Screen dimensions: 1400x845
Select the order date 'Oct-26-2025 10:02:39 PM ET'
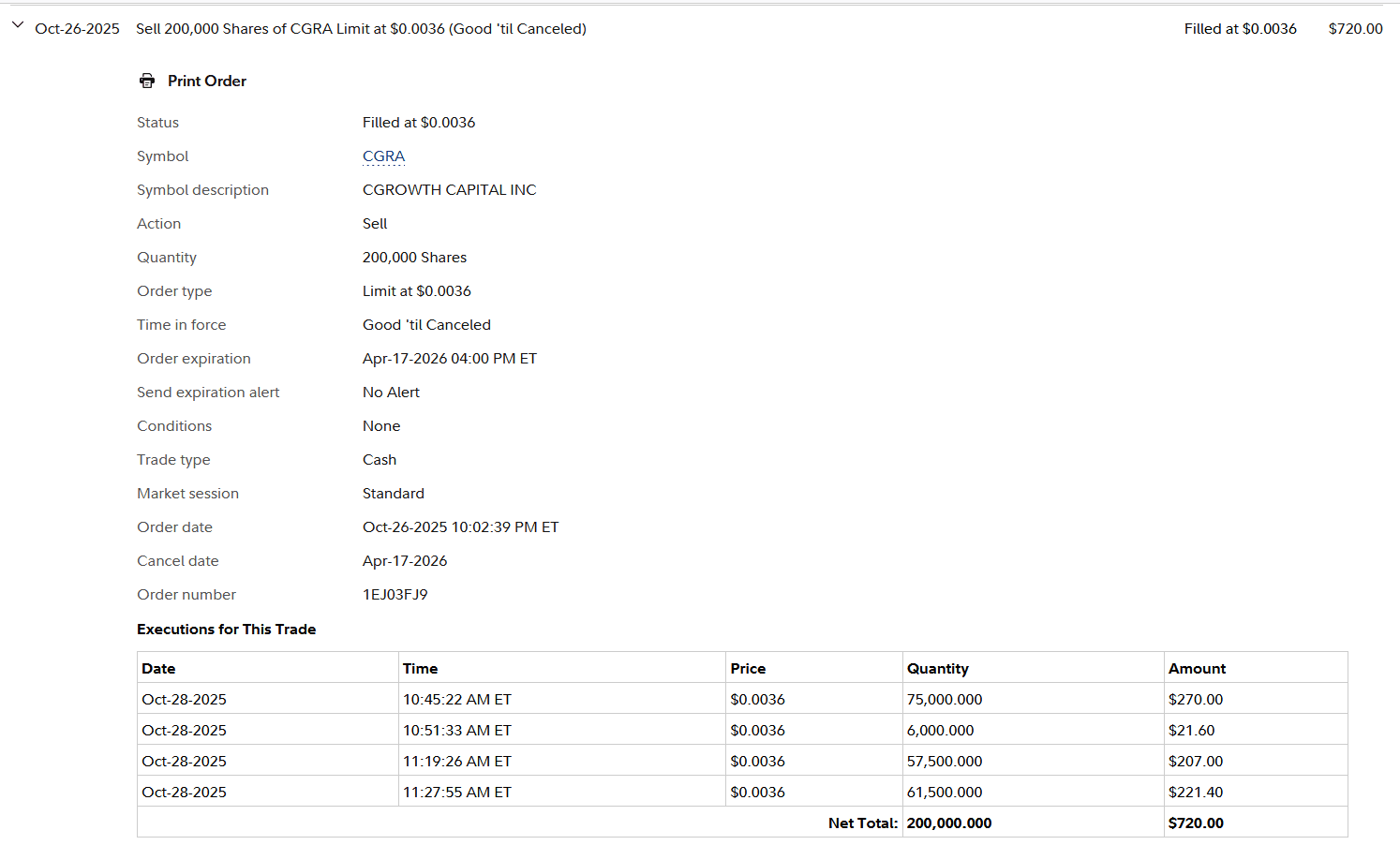(x=461, y=527)
